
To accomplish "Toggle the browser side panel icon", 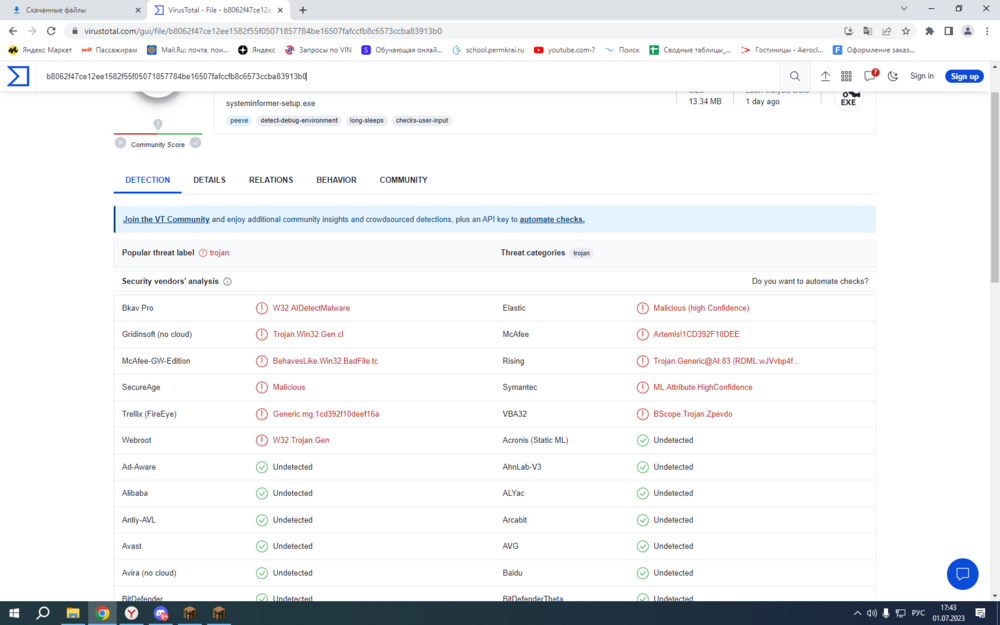I will coord(948,31).
